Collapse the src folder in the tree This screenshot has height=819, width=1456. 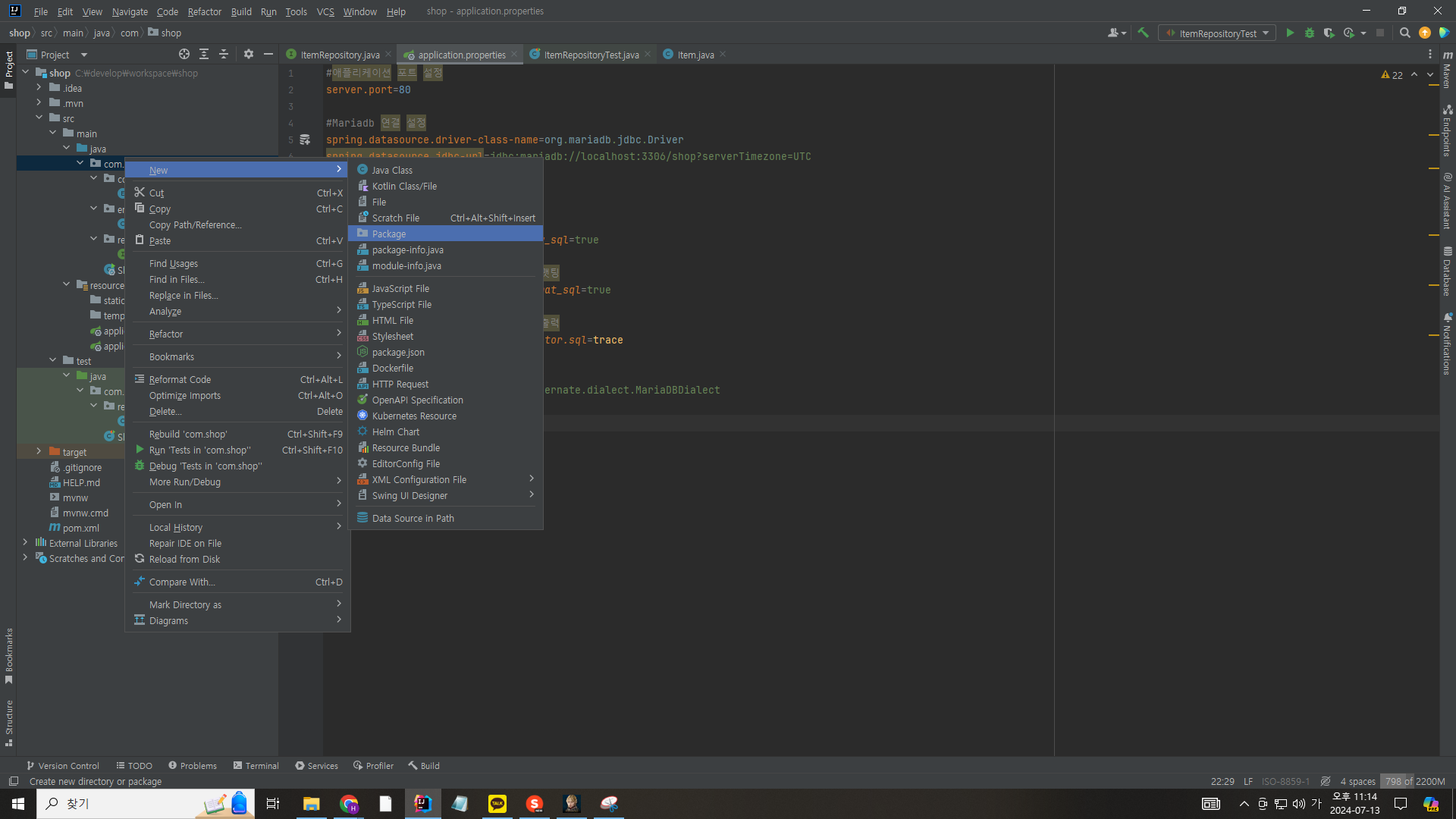coord(39,118)
